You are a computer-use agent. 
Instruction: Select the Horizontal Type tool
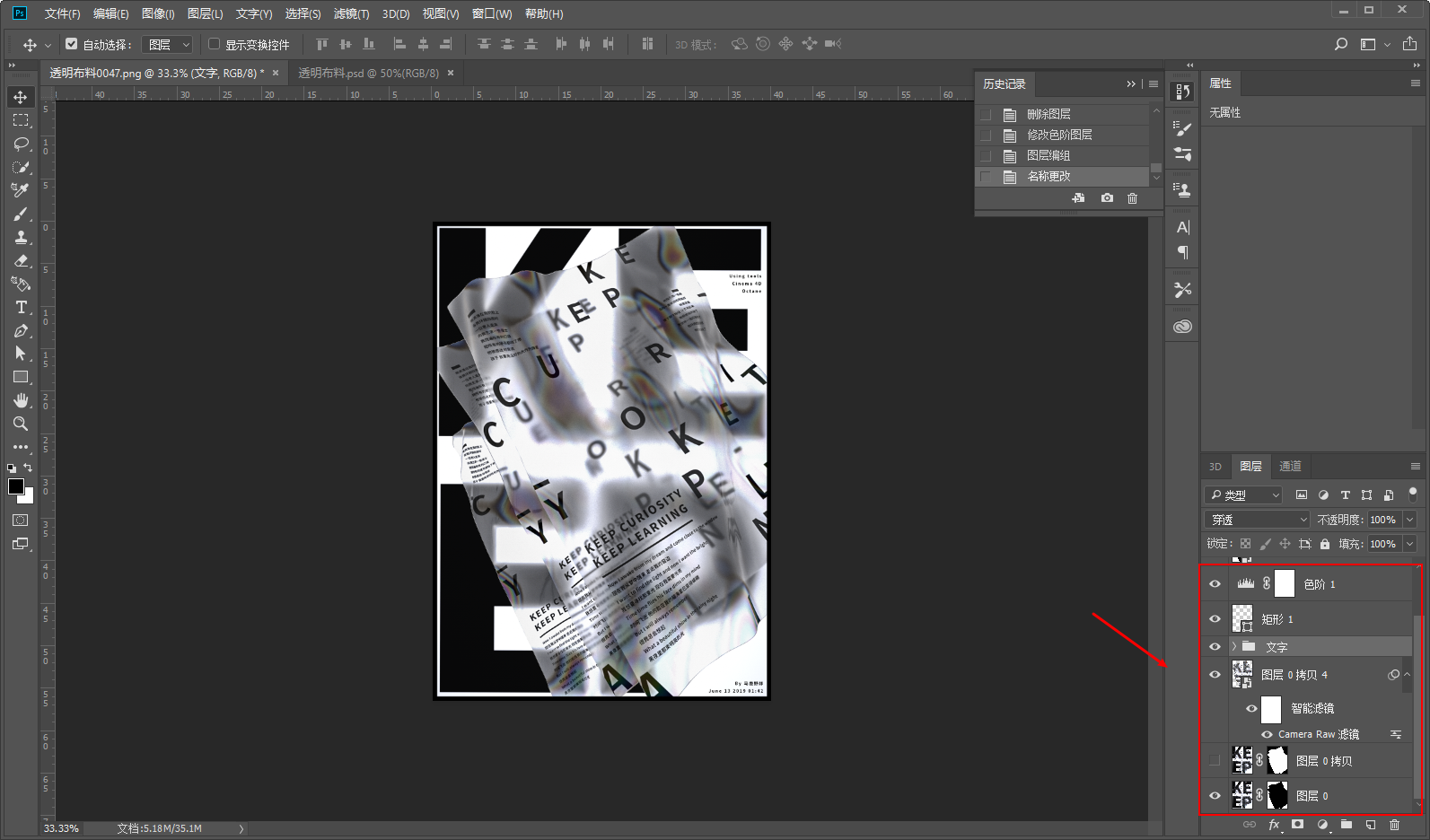(21, 308)
